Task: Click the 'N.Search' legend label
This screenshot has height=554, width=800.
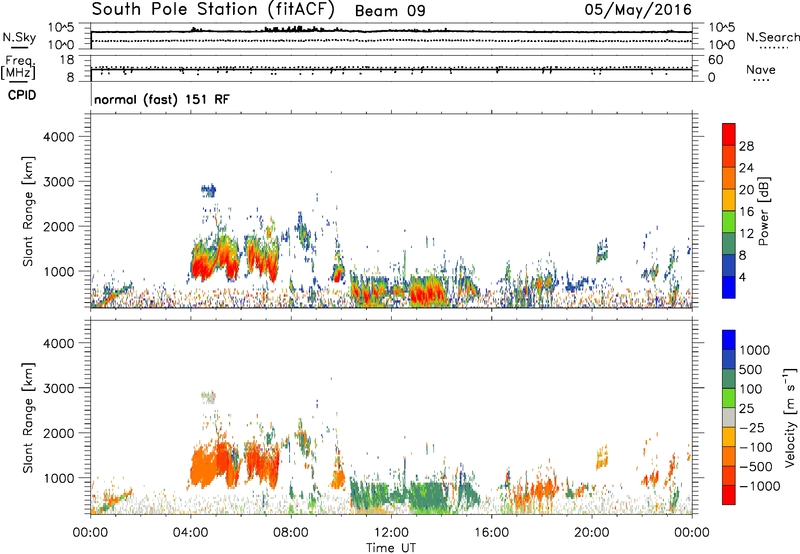Action: point(773,37)
